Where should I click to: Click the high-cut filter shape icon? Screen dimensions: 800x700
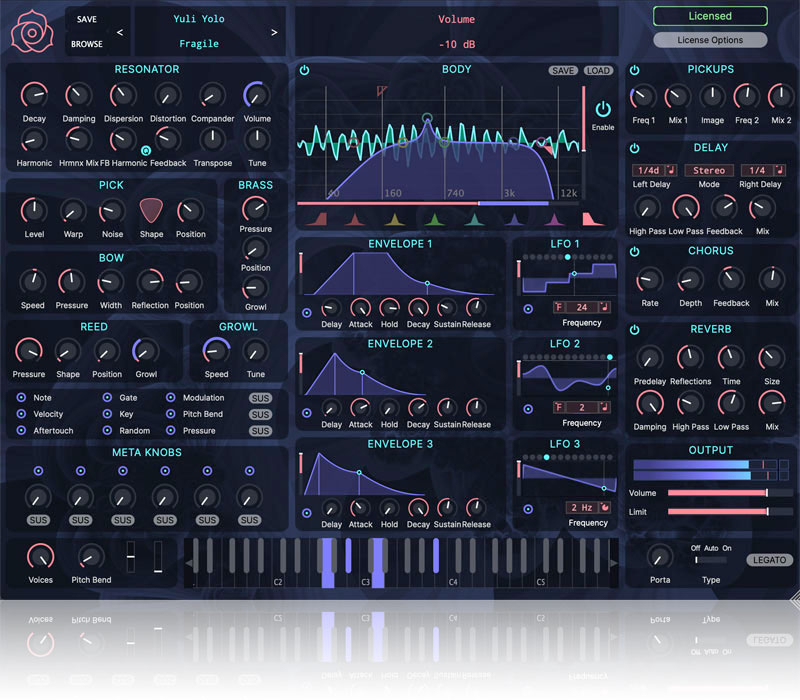(x=588, y=219)
